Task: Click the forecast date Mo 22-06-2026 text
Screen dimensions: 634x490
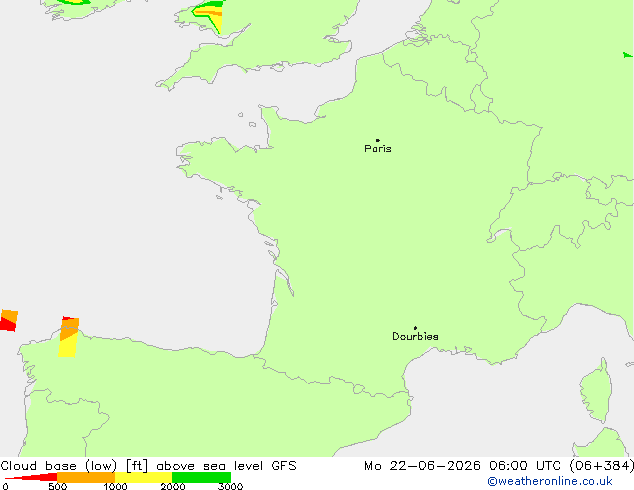Action: (x=423, y=466)
